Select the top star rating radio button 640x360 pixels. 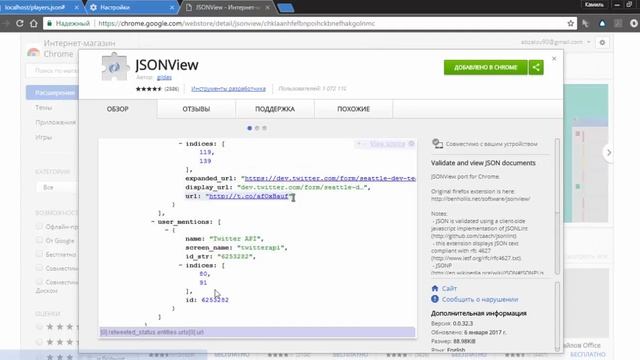coord(39,327)
